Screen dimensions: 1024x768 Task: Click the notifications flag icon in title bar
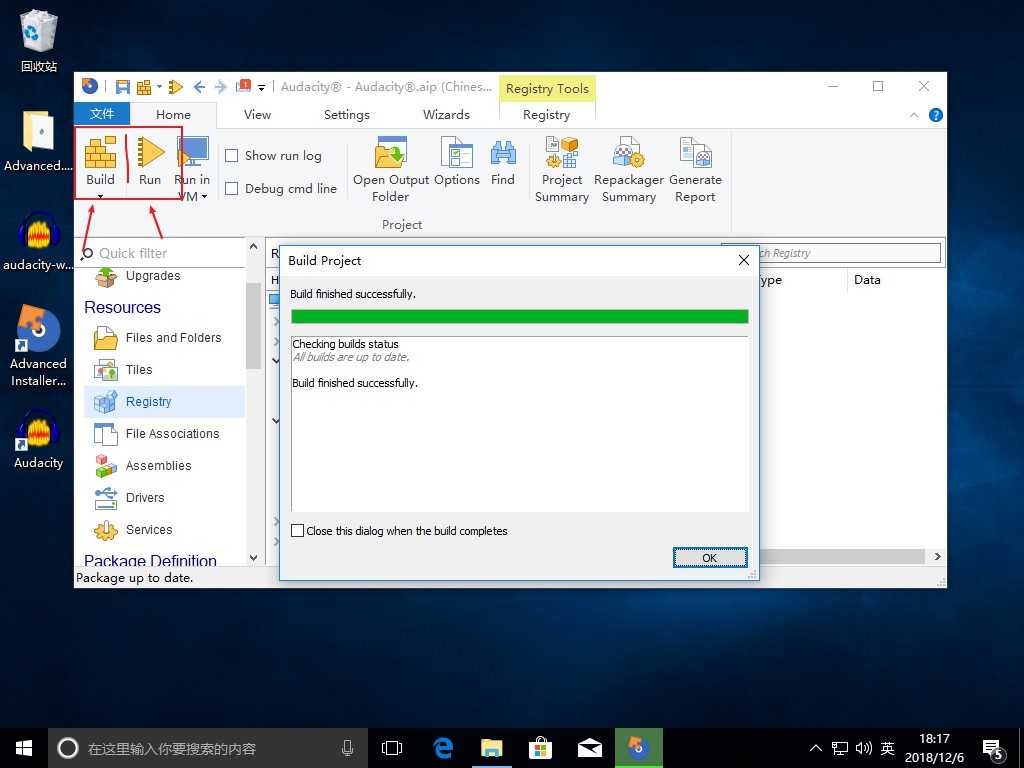click(x=244, y=86)
